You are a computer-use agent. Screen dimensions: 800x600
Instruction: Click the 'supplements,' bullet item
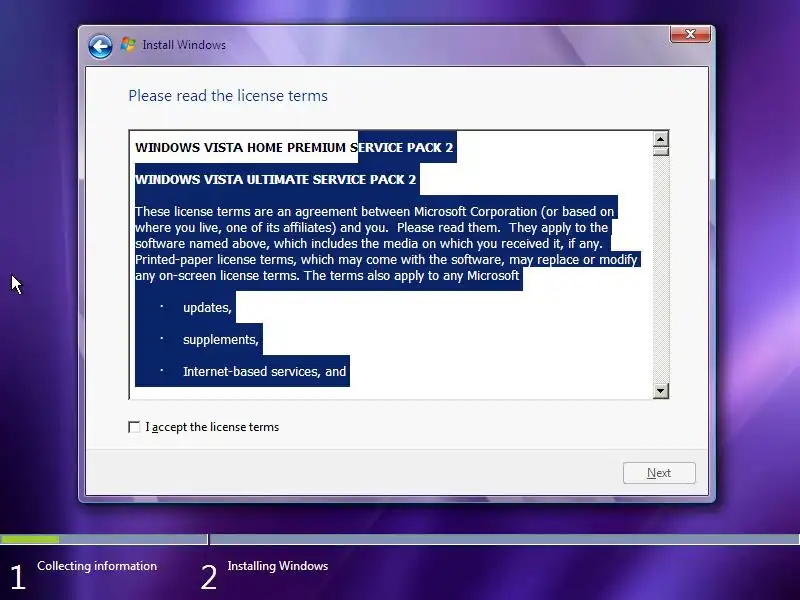tap(221, 340)
